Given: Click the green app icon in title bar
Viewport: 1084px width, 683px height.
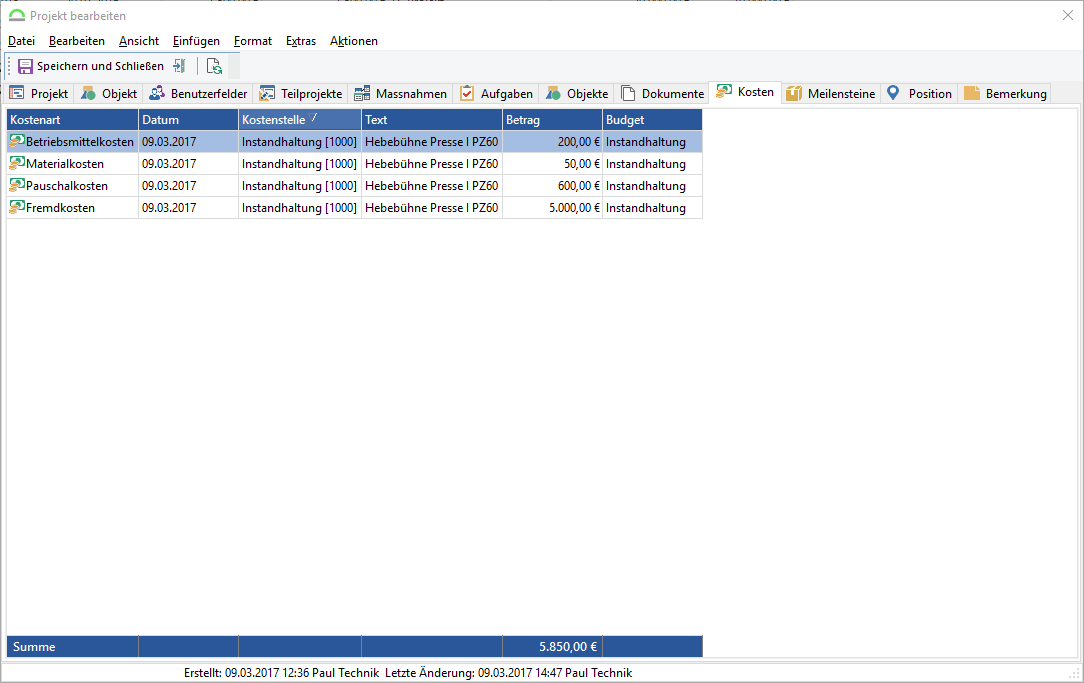Looking at the screenshot, I should point(17,15).
